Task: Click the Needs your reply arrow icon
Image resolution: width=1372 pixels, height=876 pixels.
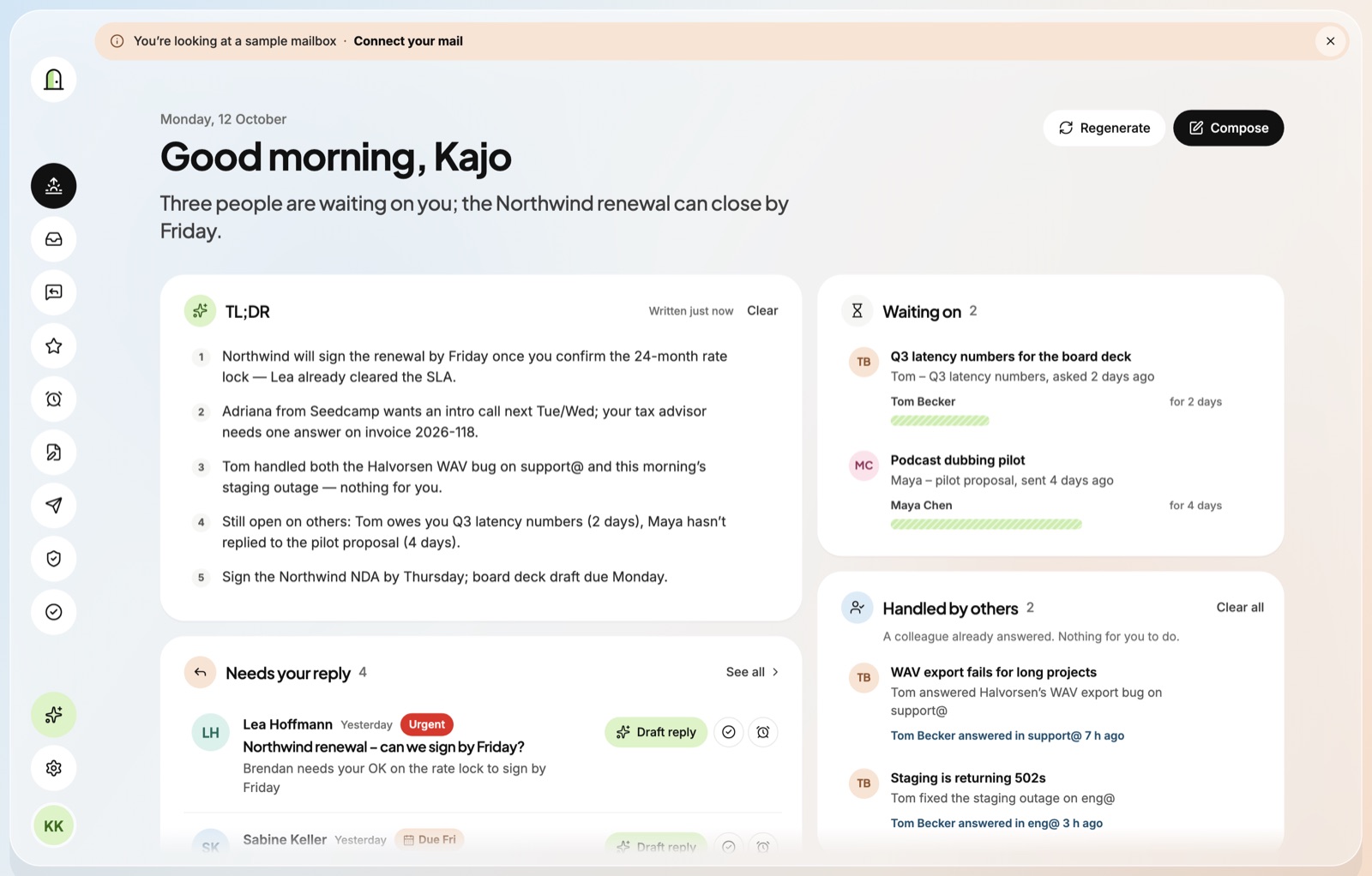Action: 200,673
